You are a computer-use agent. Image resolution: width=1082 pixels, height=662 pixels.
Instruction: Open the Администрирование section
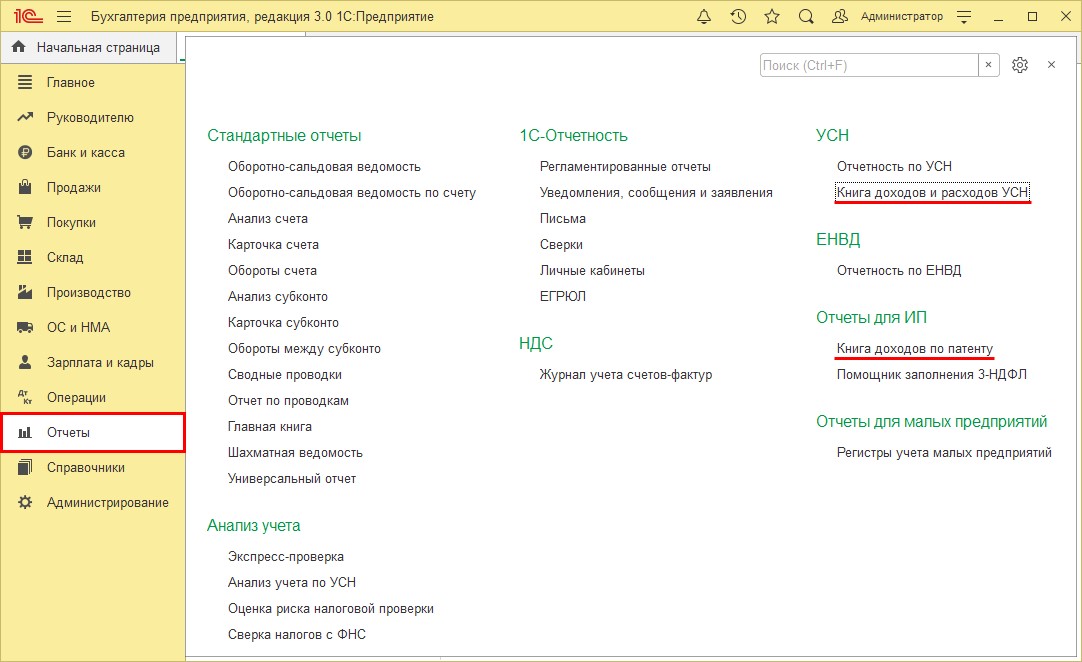92,503
